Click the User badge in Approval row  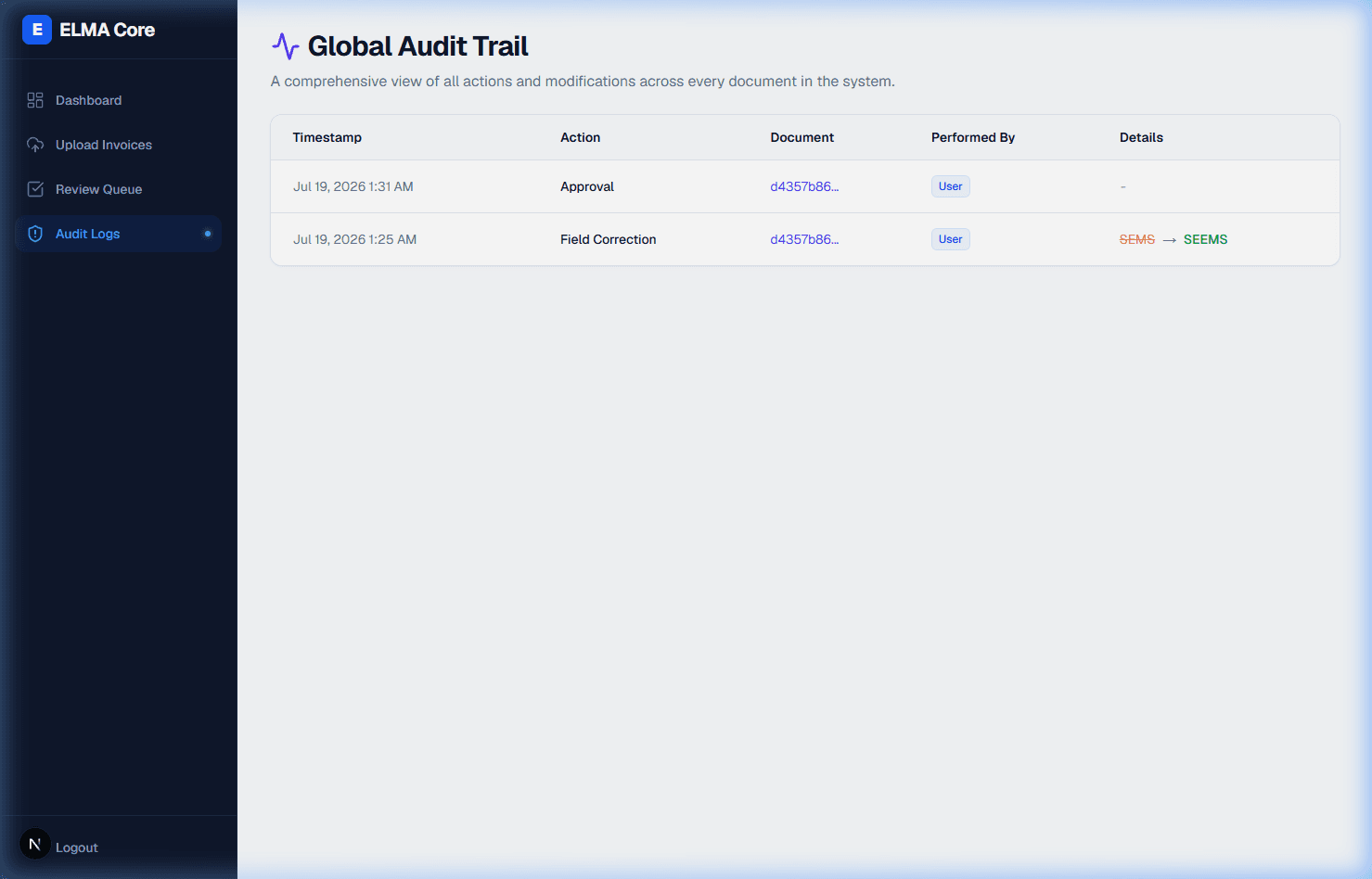click(951, 186)
